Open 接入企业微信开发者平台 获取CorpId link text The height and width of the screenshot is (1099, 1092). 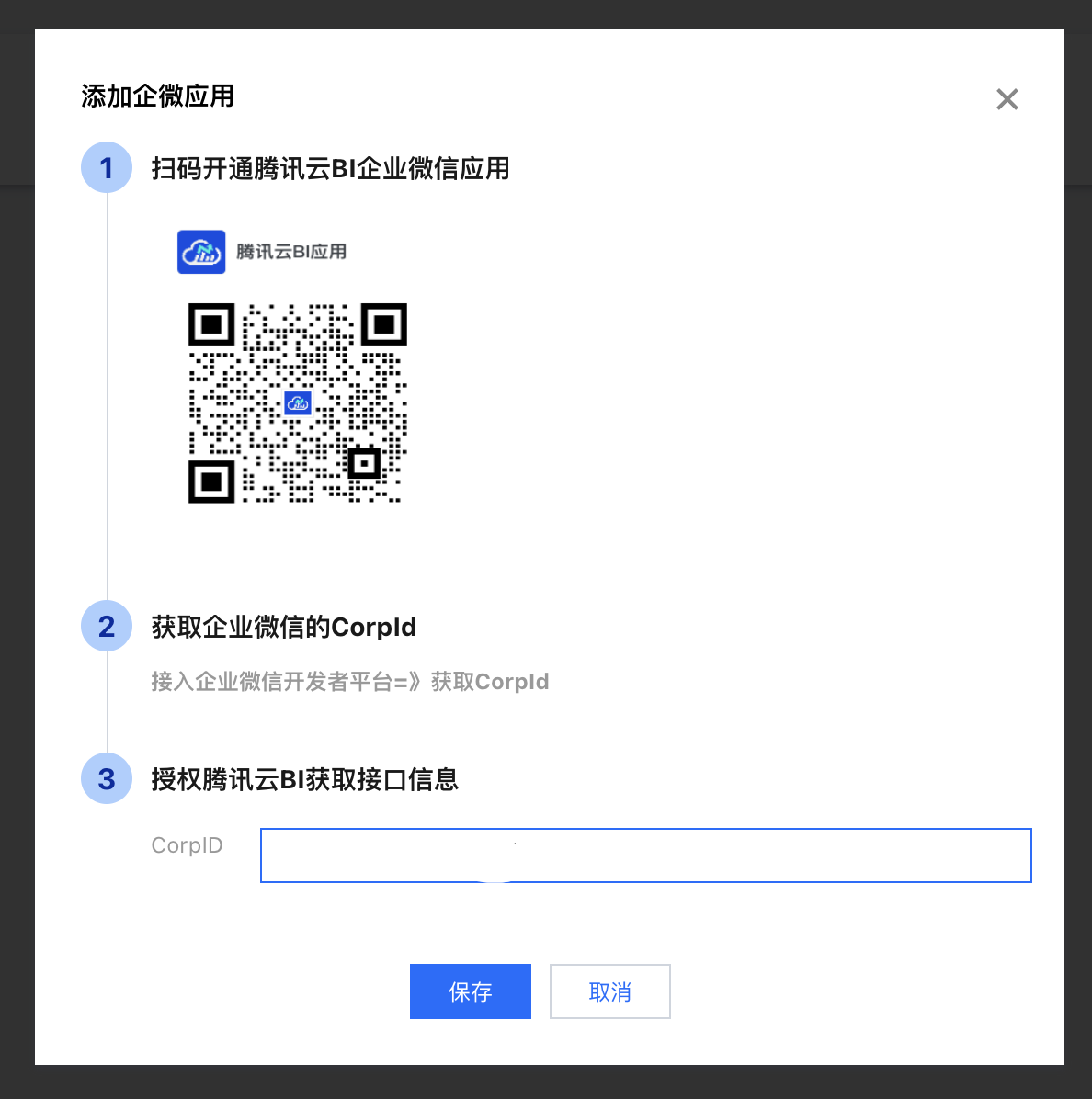click(349, 681)
